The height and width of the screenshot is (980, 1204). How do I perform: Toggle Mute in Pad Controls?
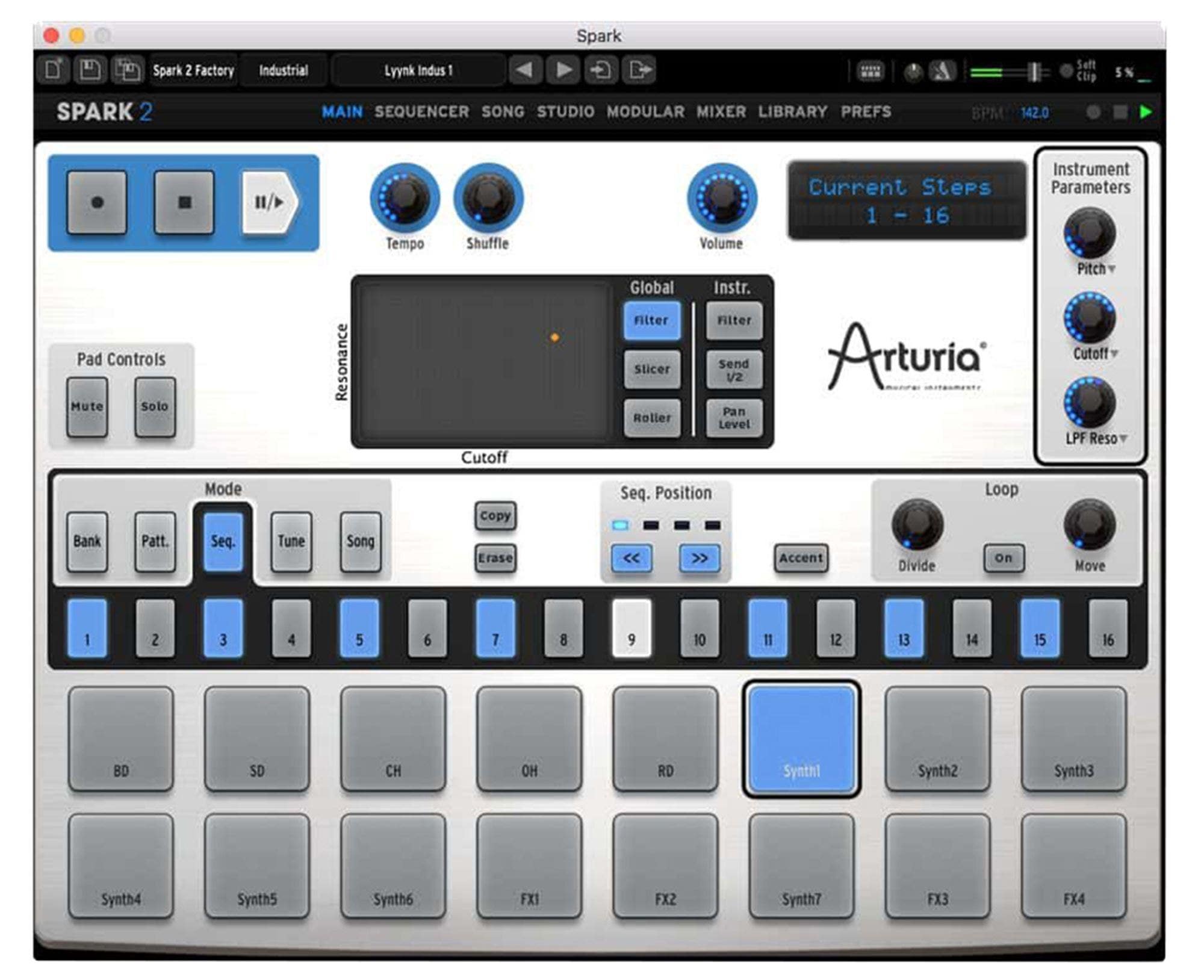(x=87, y=407)
